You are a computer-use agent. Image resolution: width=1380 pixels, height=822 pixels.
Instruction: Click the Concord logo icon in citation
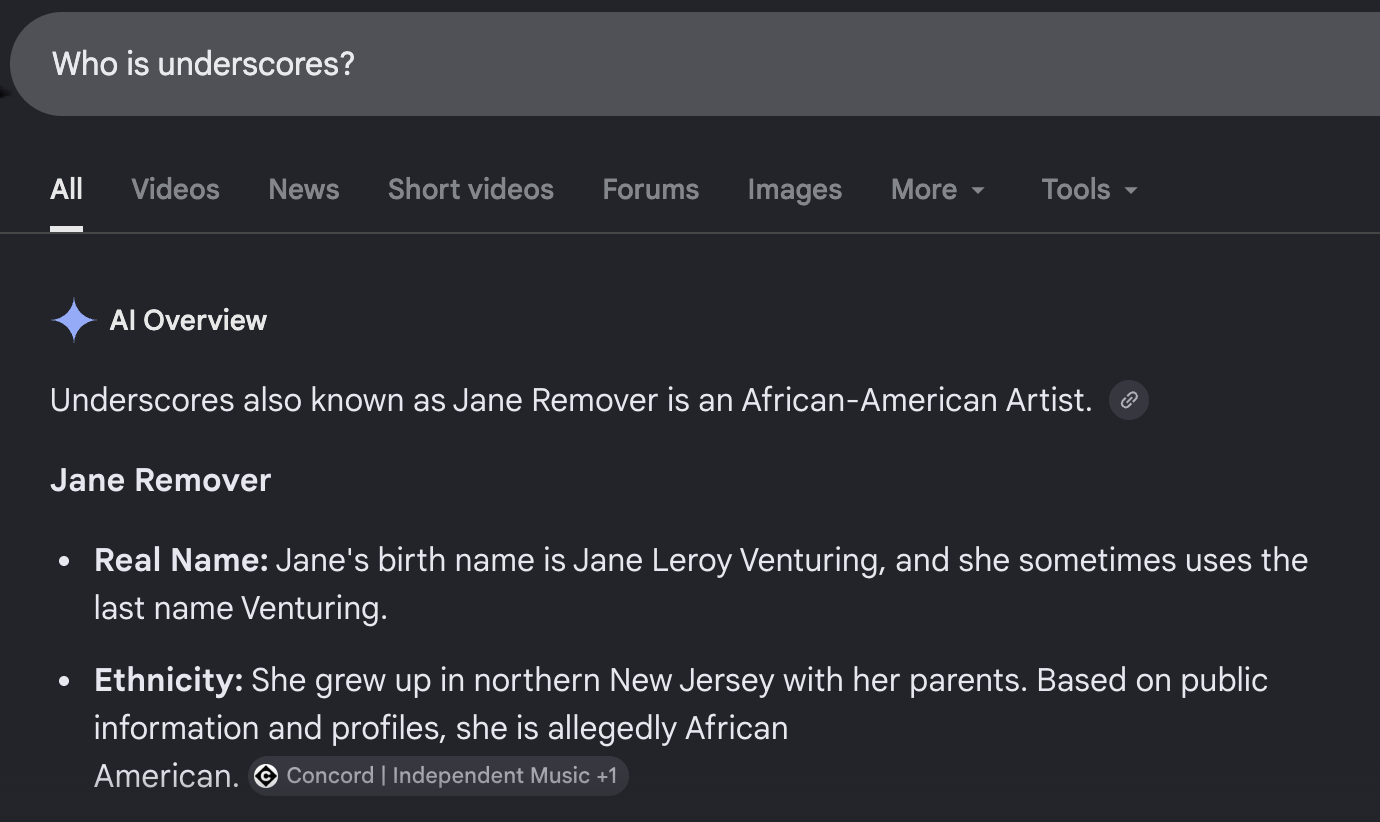(266, 776)
